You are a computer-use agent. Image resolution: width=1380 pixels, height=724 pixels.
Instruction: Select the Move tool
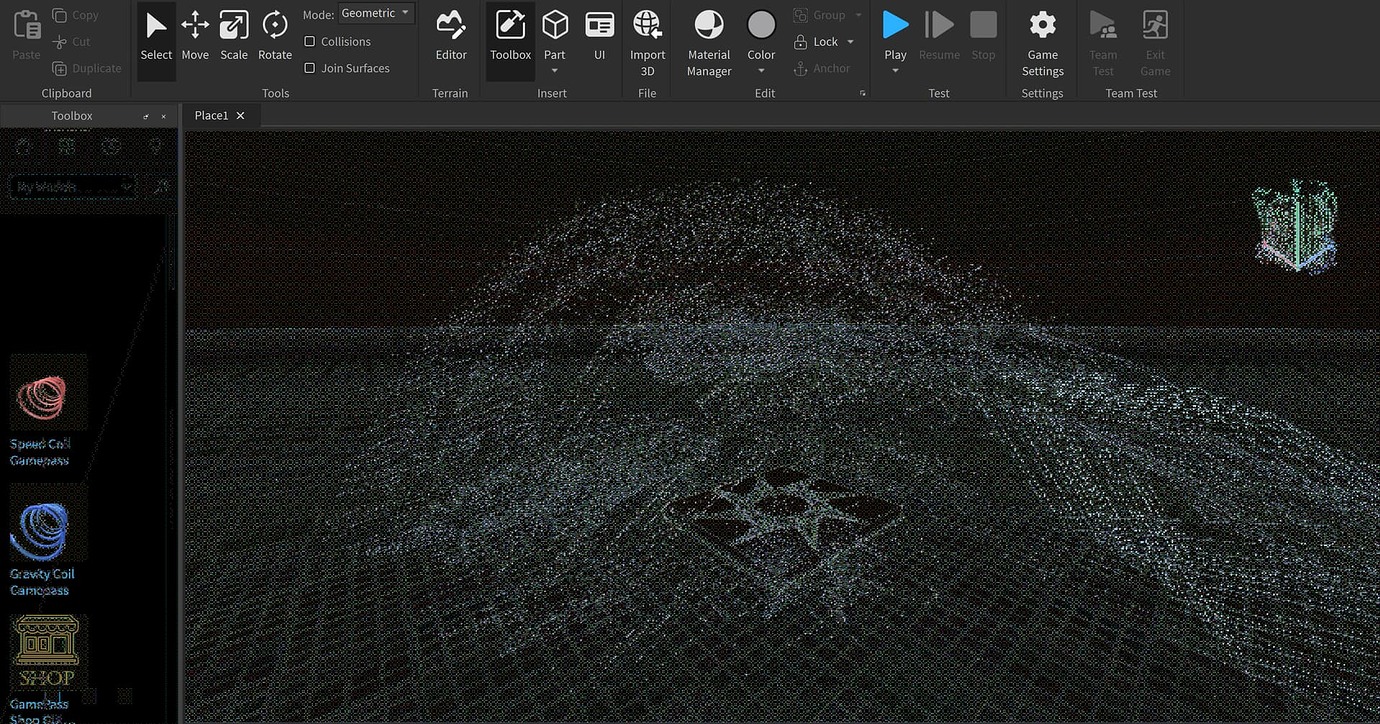click(x=194, y=35)
